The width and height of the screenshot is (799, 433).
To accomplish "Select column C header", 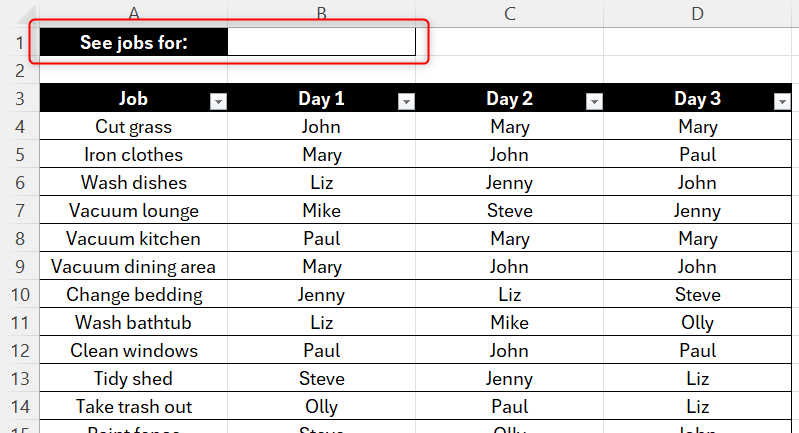I will point(510,13).
